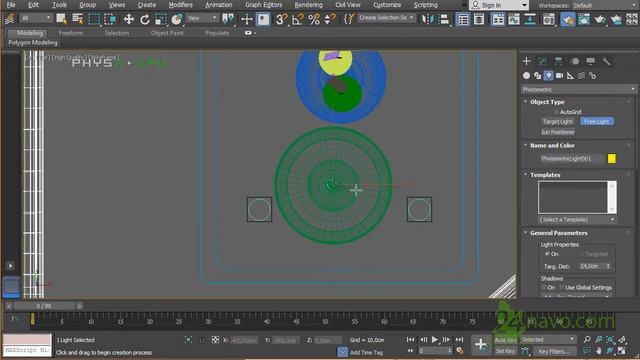Toggle Angle Snap button
The image size is (640, 360).
pyautogui.click(x=298, y=19)
